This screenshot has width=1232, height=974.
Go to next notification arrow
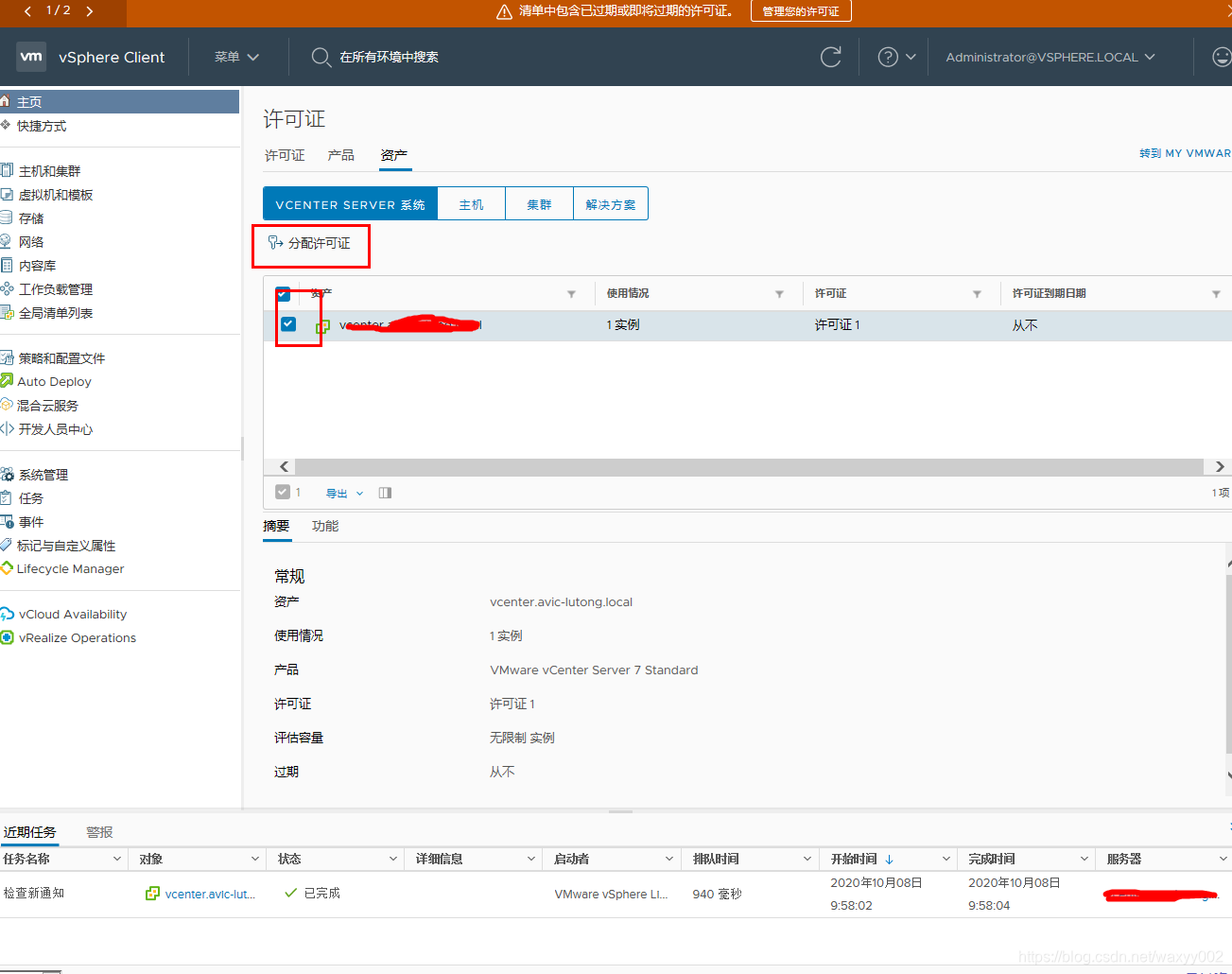coord(90,11)
